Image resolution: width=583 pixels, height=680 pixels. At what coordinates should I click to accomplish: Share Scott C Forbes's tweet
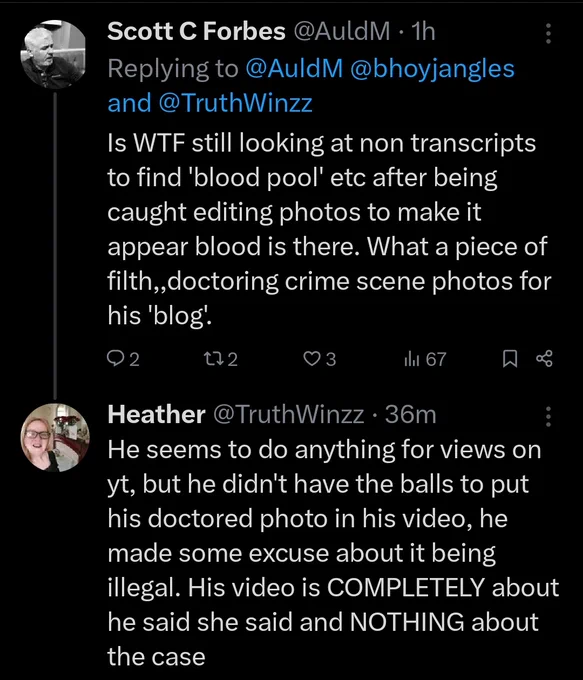tap(544, 359)
